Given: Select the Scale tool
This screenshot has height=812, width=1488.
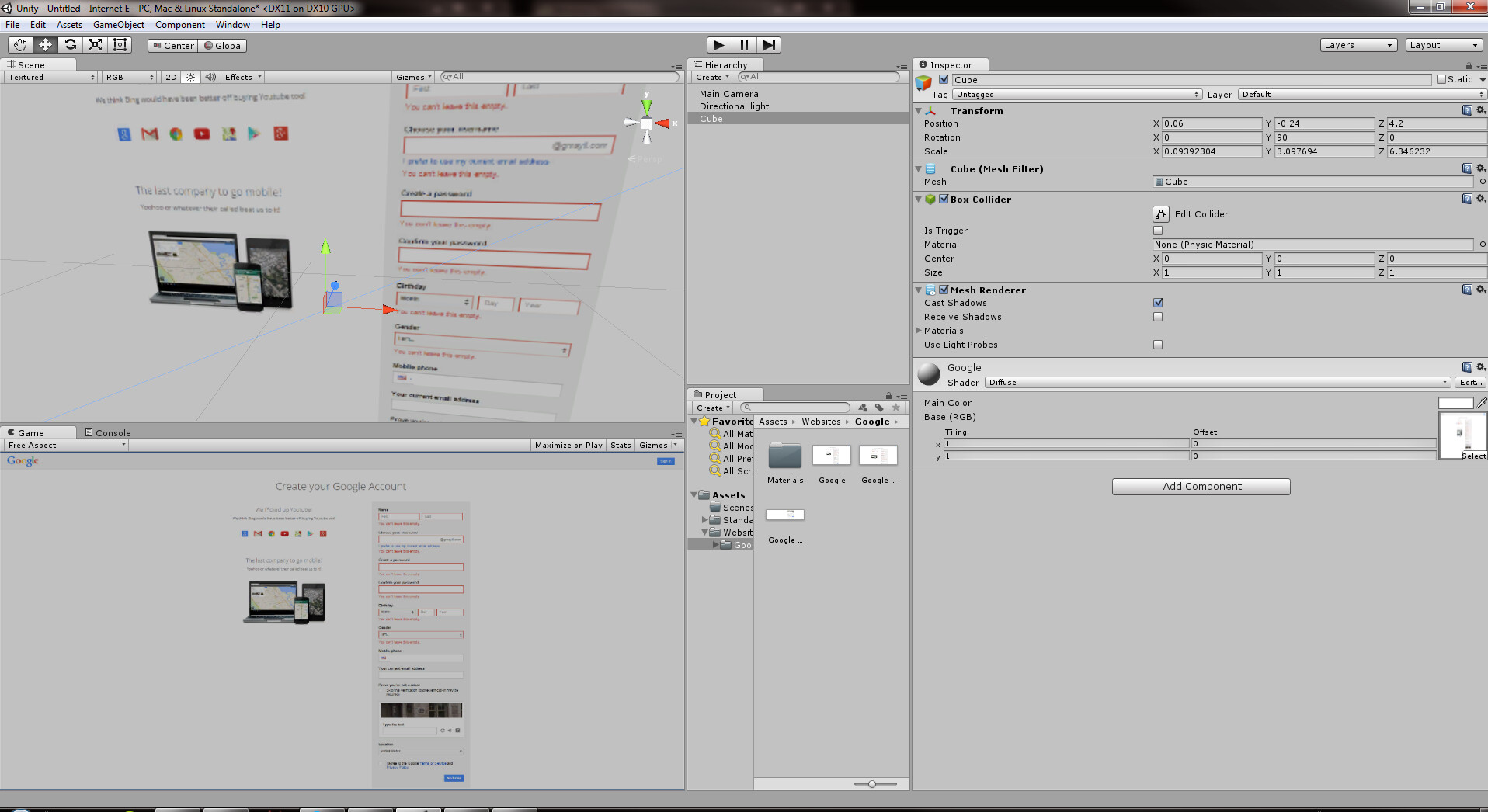Looking at the screenshot, I should coord(95,44).
